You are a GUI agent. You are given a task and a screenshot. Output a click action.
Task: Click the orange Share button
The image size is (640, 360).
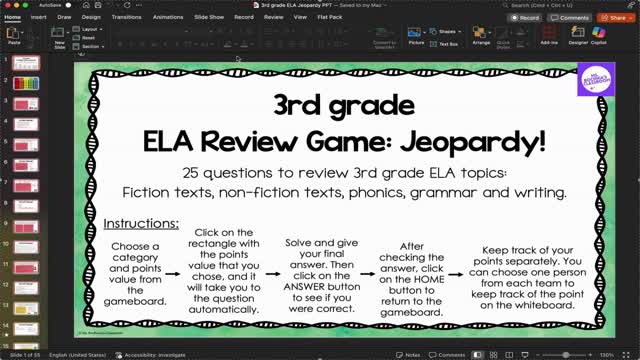point(616,18)
